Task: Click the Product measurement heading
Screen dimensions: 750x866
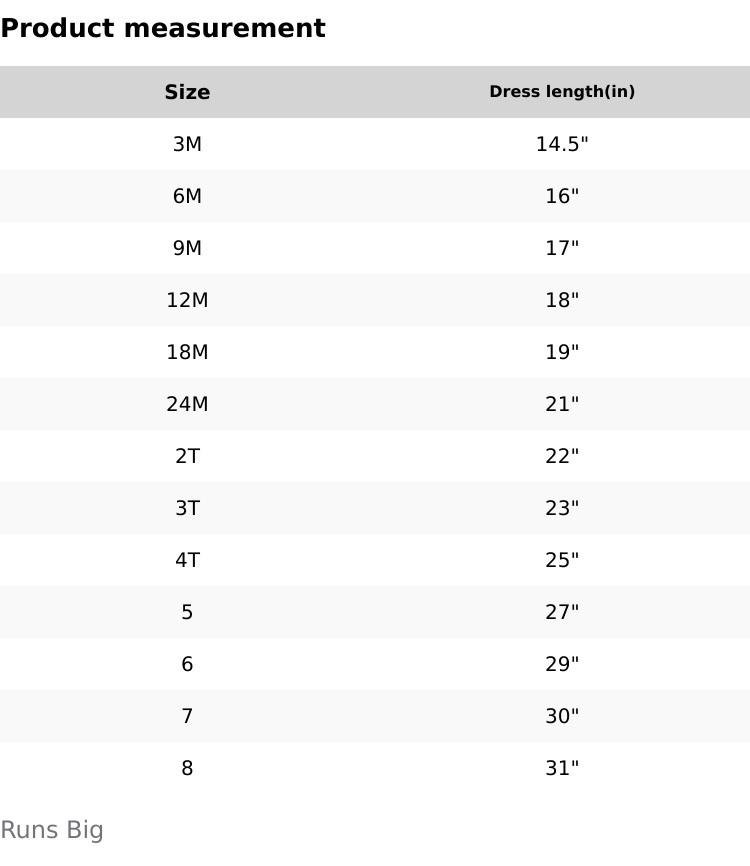Action: (x=163, y=28)
